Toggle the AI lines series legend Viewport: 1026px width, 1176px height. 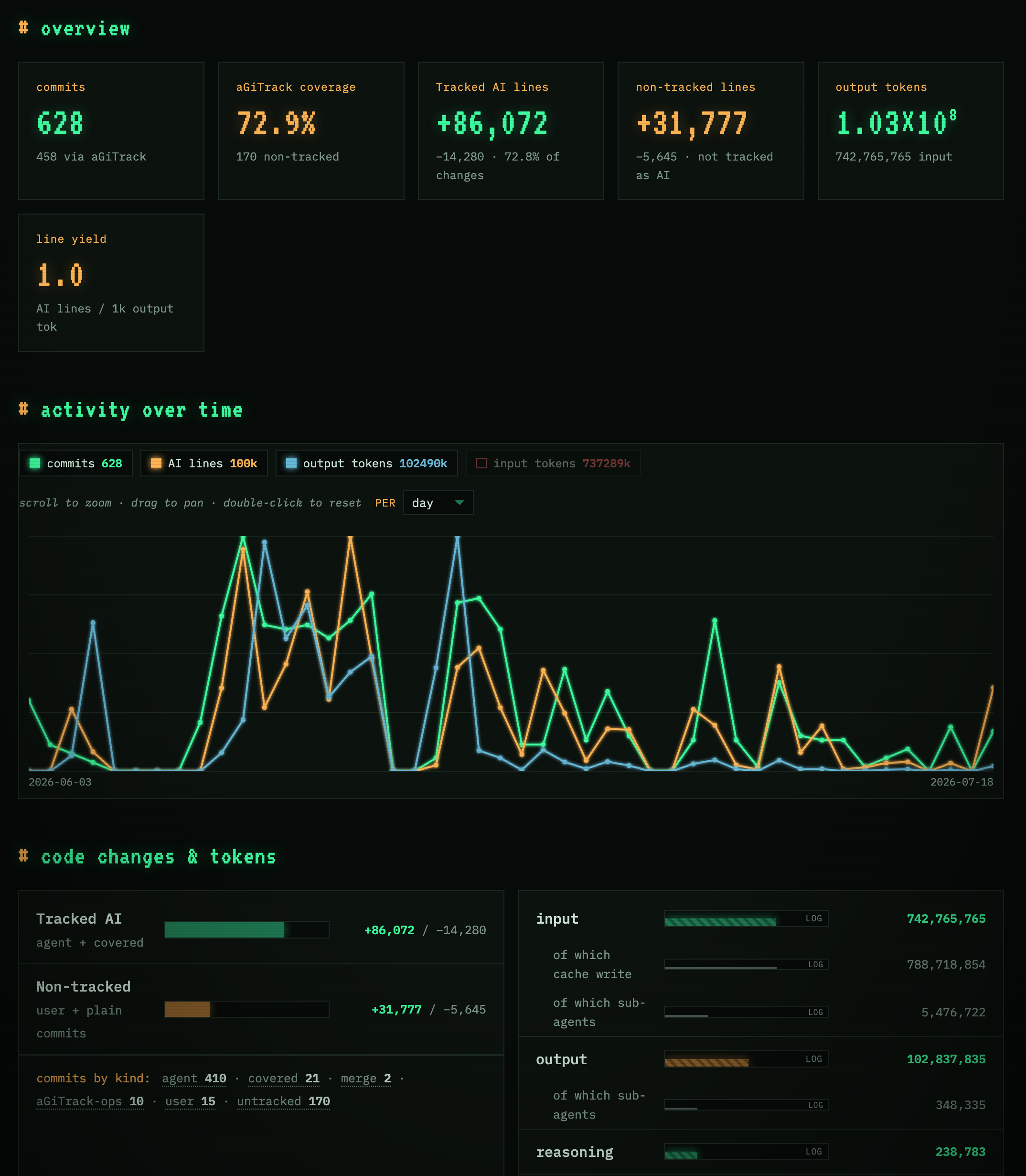204,463
